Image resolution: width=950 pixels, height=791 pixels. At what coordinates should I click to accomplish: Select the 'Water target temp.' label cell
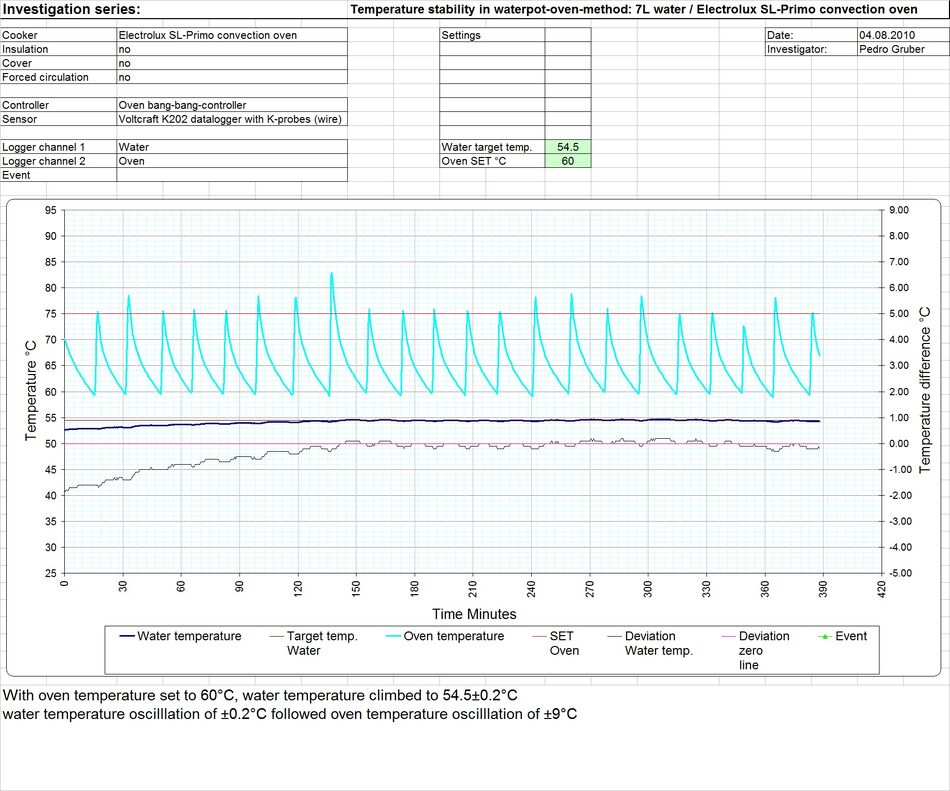[492, 147]
